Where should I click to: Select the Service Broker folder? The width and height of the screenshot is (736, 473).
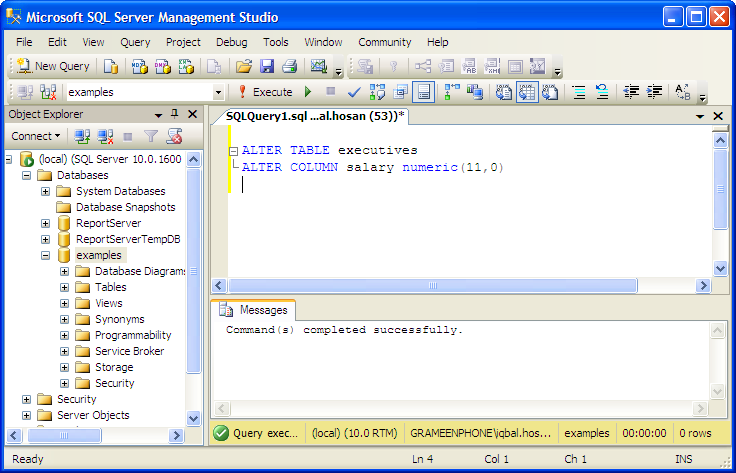click(x=130, y=351)
